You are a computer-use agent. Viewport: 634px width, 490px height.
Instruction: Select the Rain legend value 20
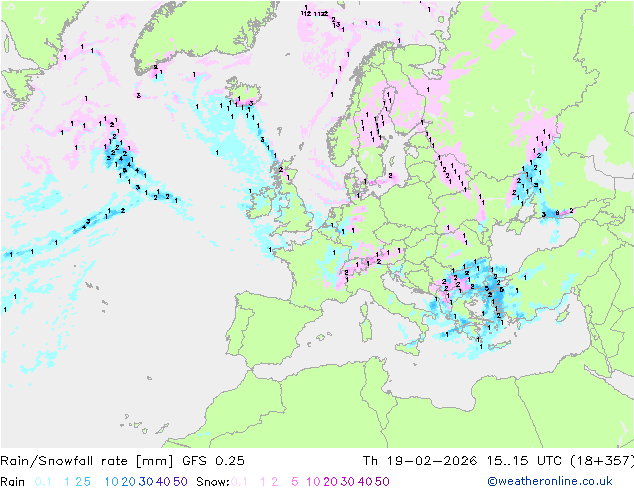coord(129,482)
